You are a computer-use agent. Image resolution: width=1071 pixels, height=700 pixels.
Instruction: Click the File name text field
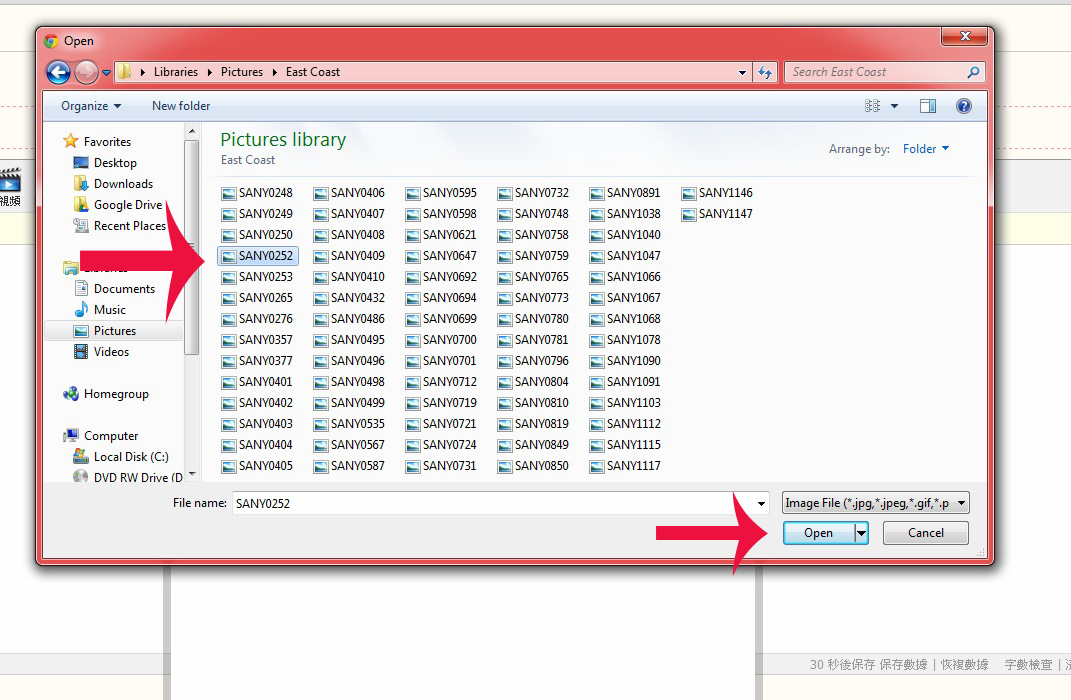tap(490, 503)
